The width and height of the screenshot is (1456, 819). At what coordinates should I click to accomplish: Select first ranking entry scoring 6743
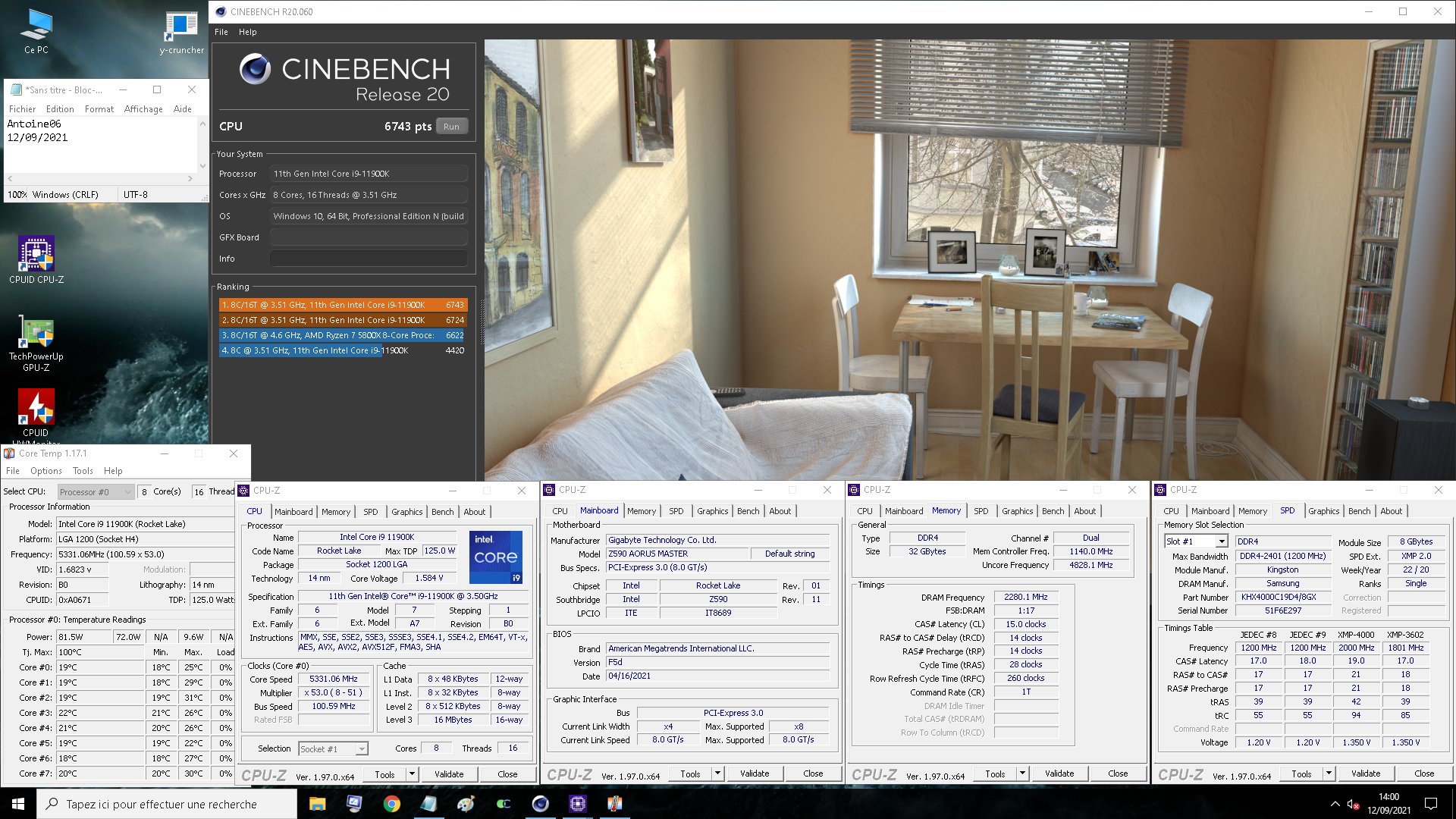click(x=344, y=305)
